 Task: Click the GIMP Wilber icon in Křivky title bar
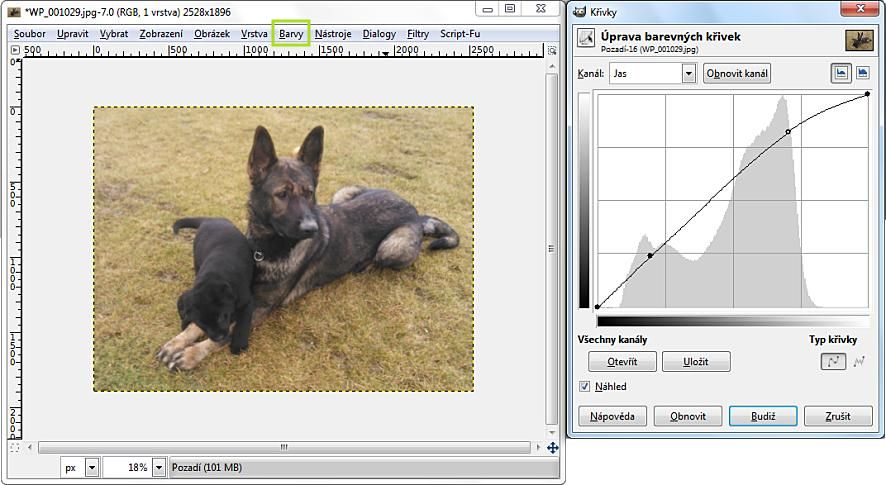click(579, 9)
